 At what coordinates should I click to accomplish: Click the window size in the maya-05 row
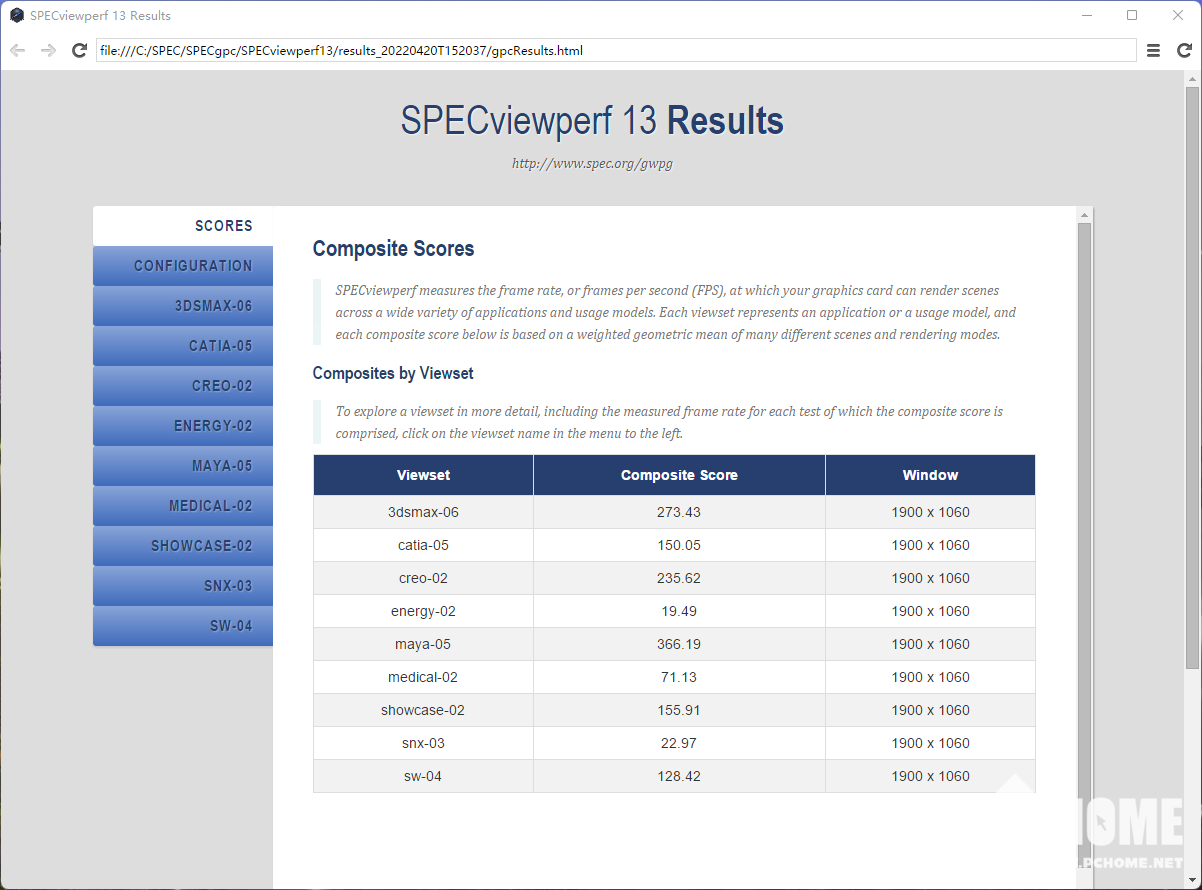click(x=930, y=644)
